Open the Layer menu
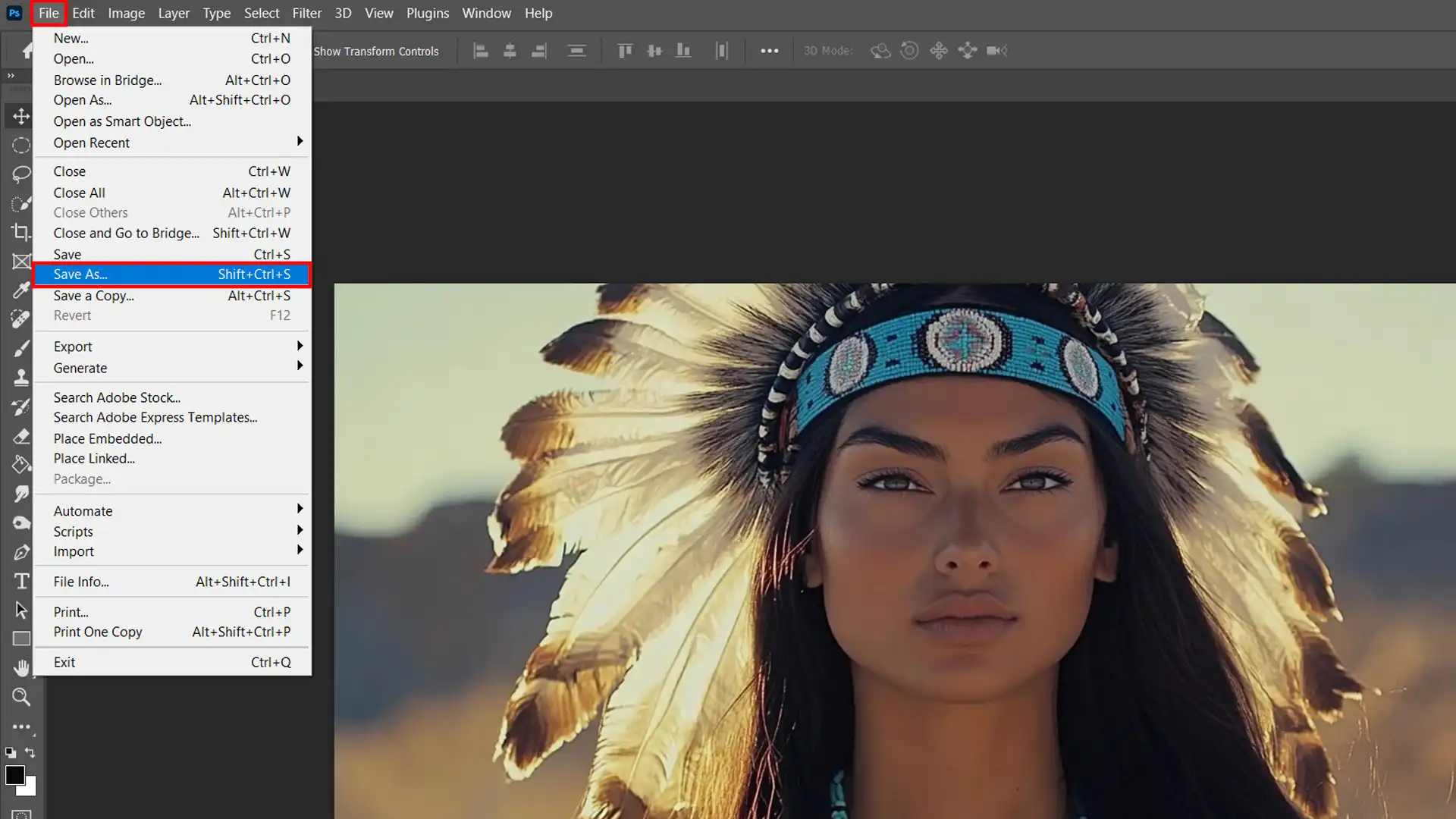This screenshot has width=1456, height=819. (174, 13)
